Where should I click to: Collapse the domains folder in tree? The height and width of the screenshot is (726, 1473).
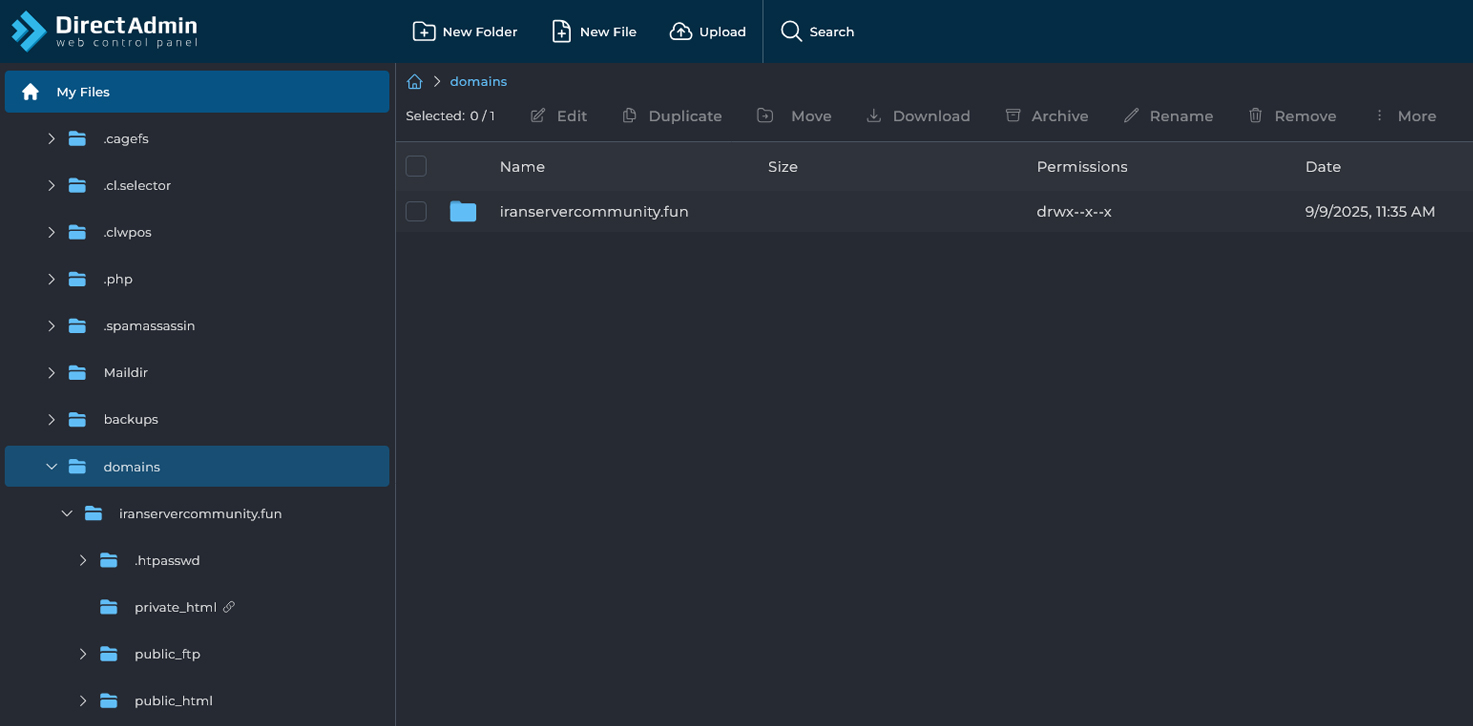click(52, 467)
